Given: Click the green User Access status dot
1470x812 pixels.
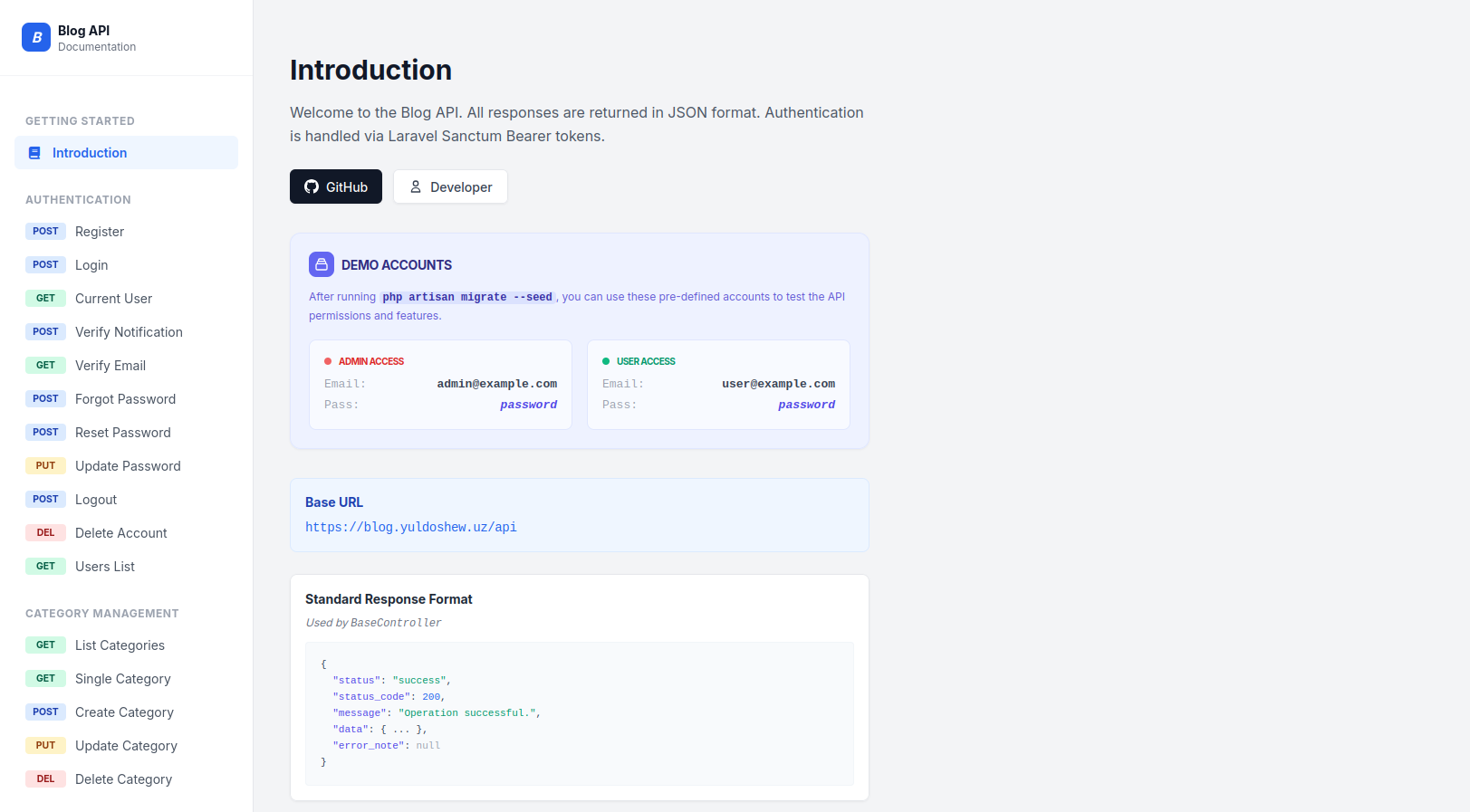Looking at the screenshot, I should coord(606,361).
